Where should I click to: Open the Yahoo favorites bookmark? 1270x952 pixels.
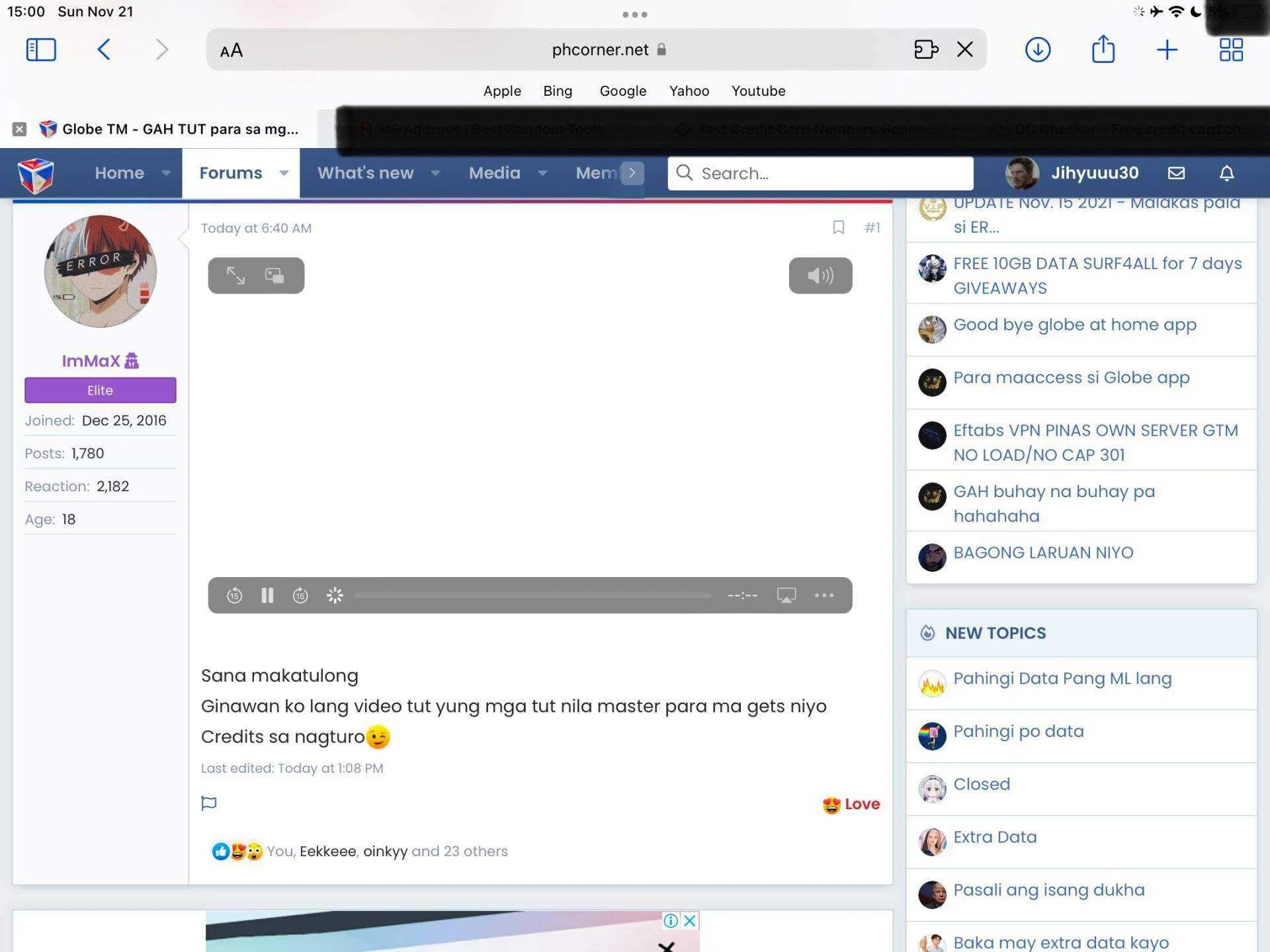(689, 91)
